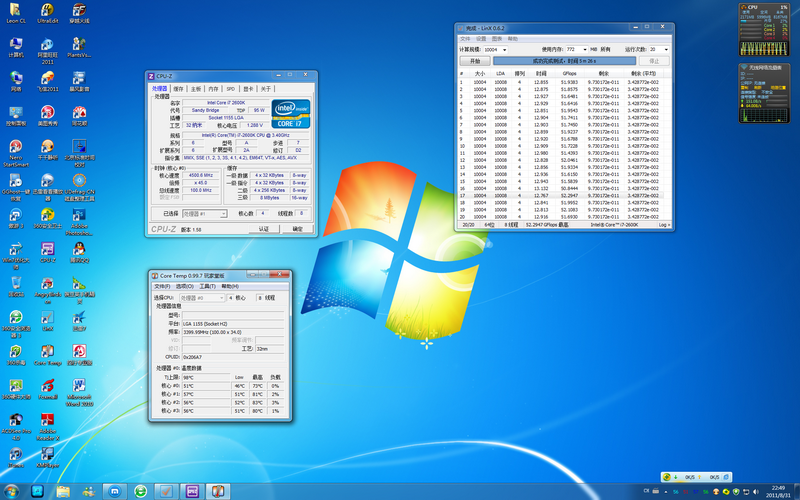Open the Nero StartSmart shortcut
The image size is (800, 500).
click(16, 154)
